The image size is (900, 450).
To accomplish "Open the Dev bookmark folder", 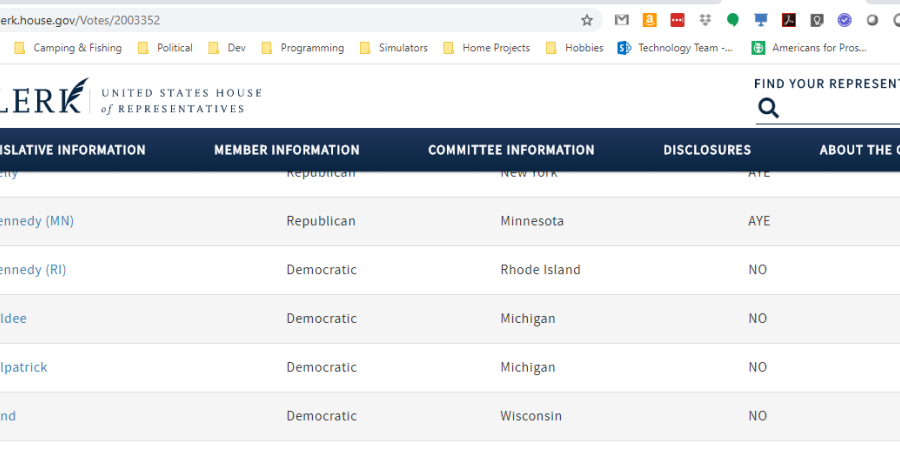I will (227, 48).
